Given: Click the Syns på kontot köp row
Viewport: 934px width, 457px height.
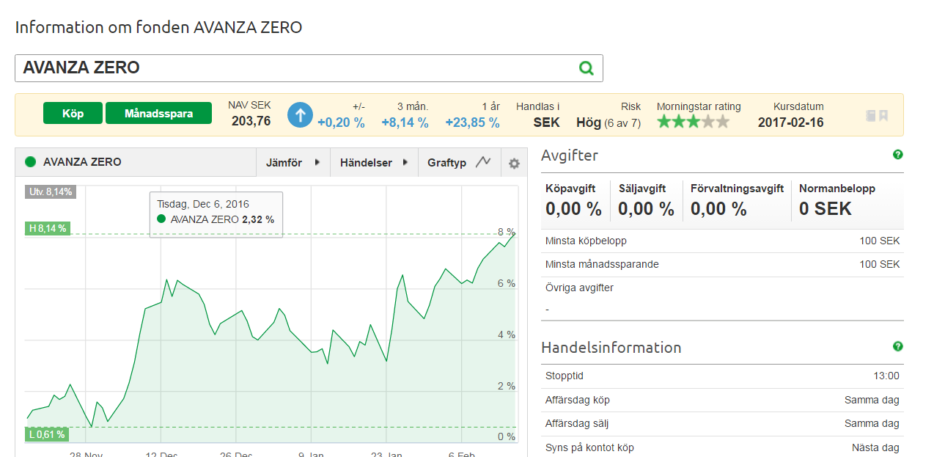Looking at the screenshot, I should tap(722, 447).
